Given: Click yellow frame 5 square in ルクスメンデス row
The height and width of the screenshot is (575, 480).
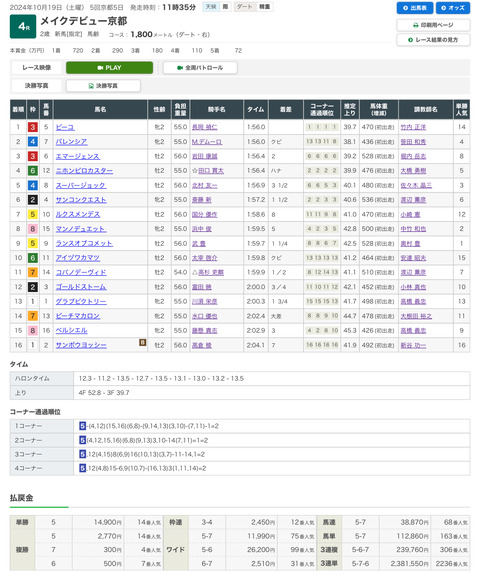Looking at the screenshot, I should click(33, 215).
